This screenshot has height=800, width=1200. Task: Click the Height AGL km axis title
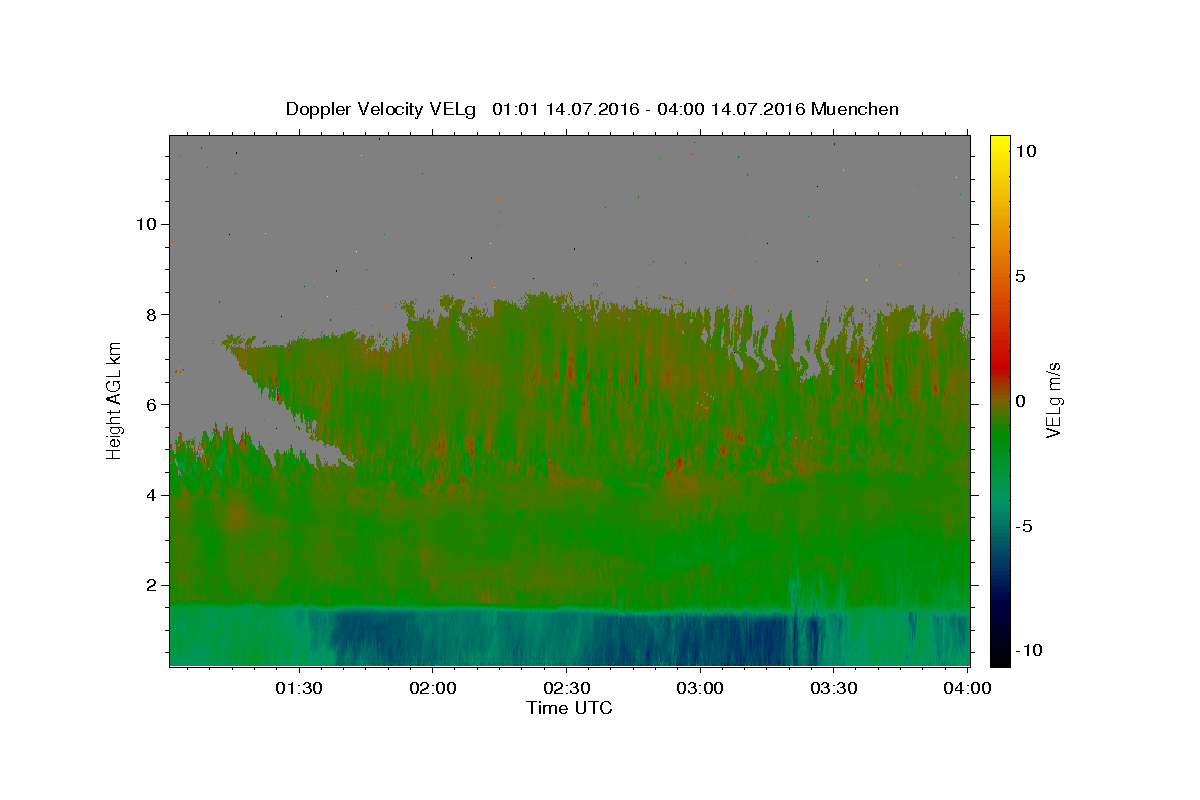[x=114, y=400]
